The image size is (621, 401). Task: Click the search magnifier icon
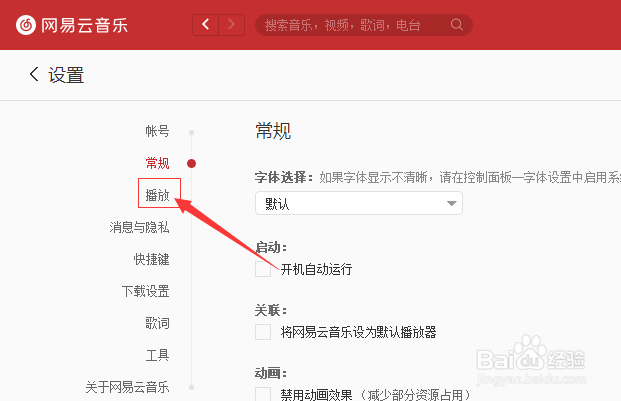[456, 25]
